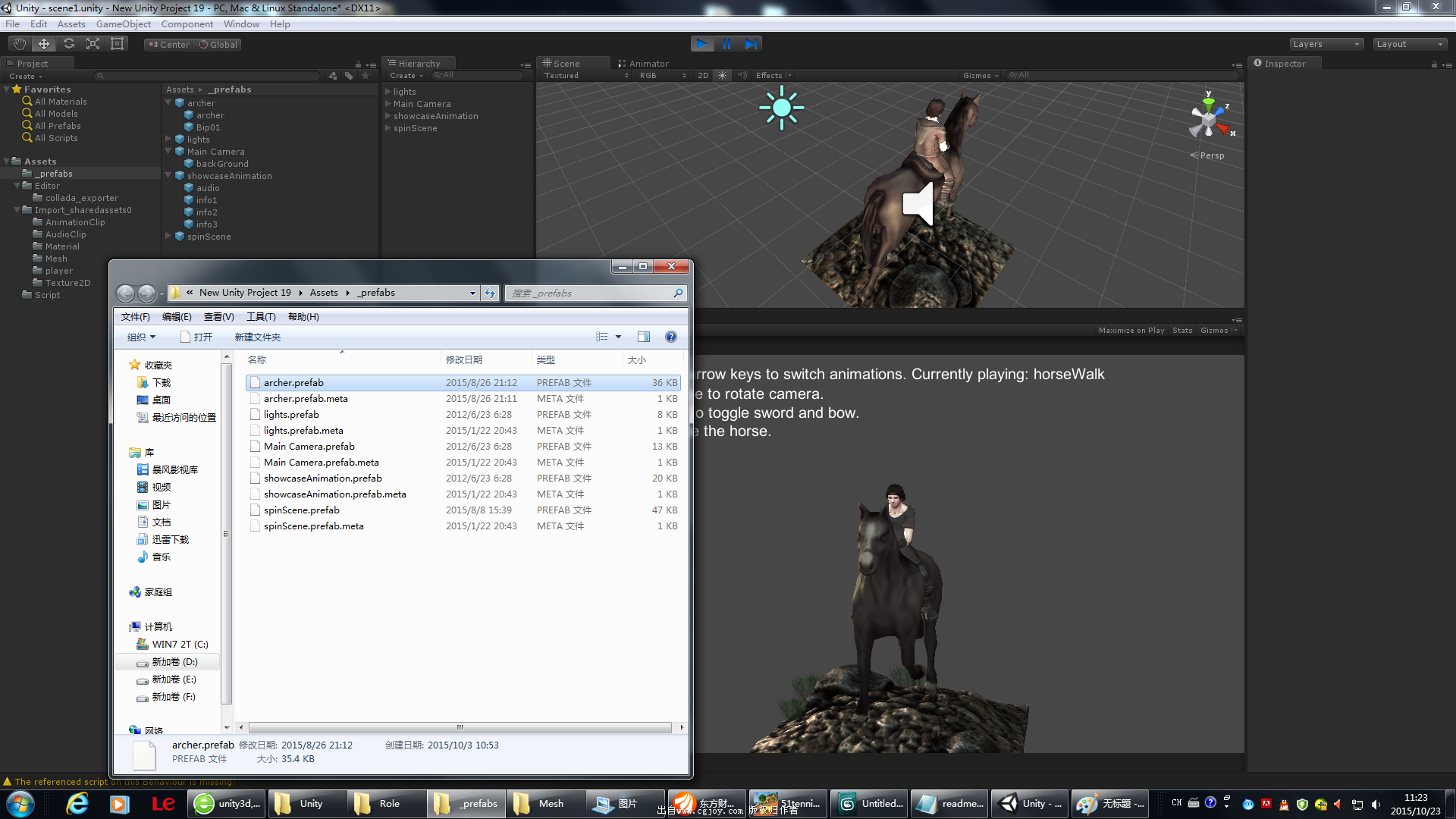Select the Rect transform tool

[x=117, y=44]
